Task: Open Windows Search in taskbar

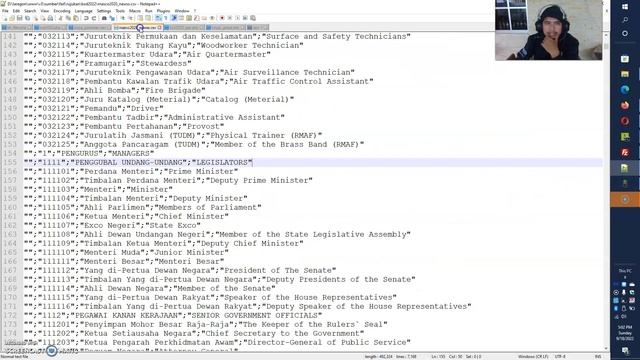Action: (x=625, y=20)
